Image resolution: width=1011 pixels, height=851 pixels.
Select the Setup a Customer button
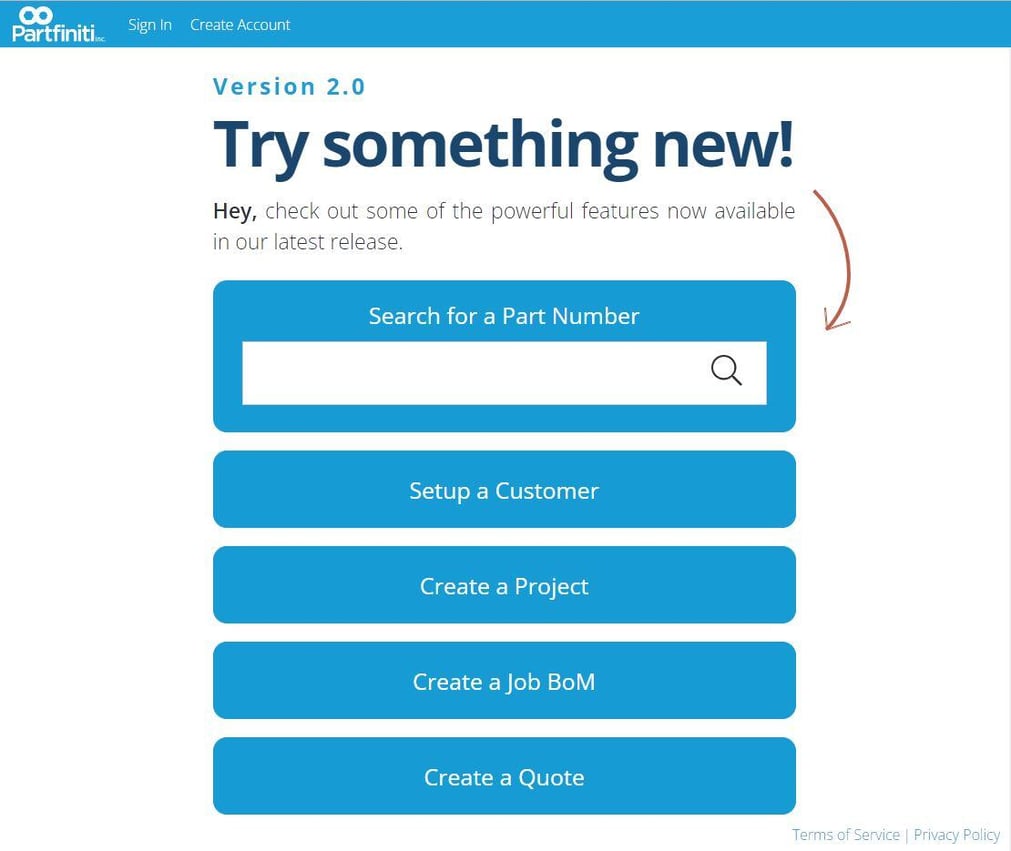pos(504,489)
